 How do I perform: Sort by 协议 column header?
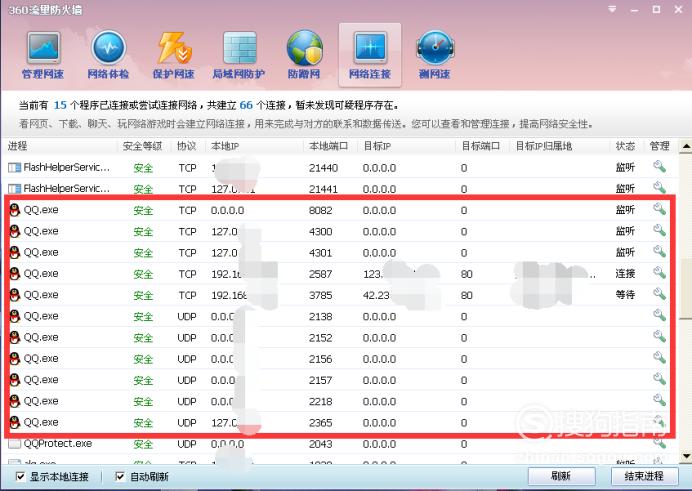coord(187,146)
